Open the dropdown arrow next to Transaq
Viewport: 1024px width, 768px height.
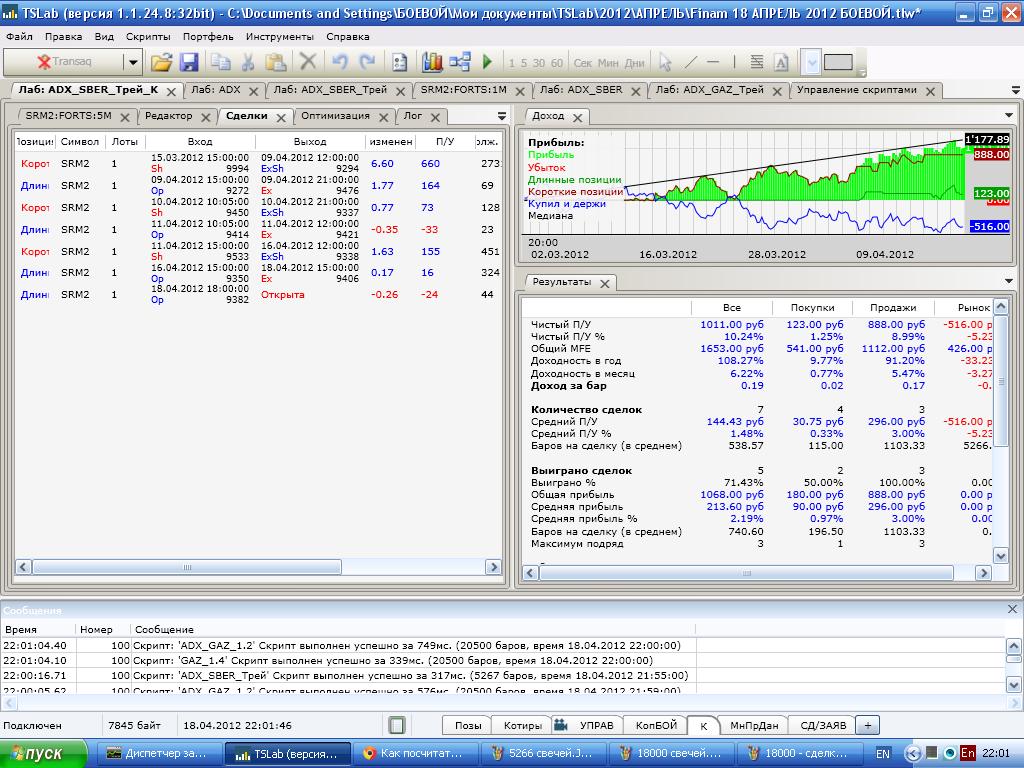click(x=133, y=63)
